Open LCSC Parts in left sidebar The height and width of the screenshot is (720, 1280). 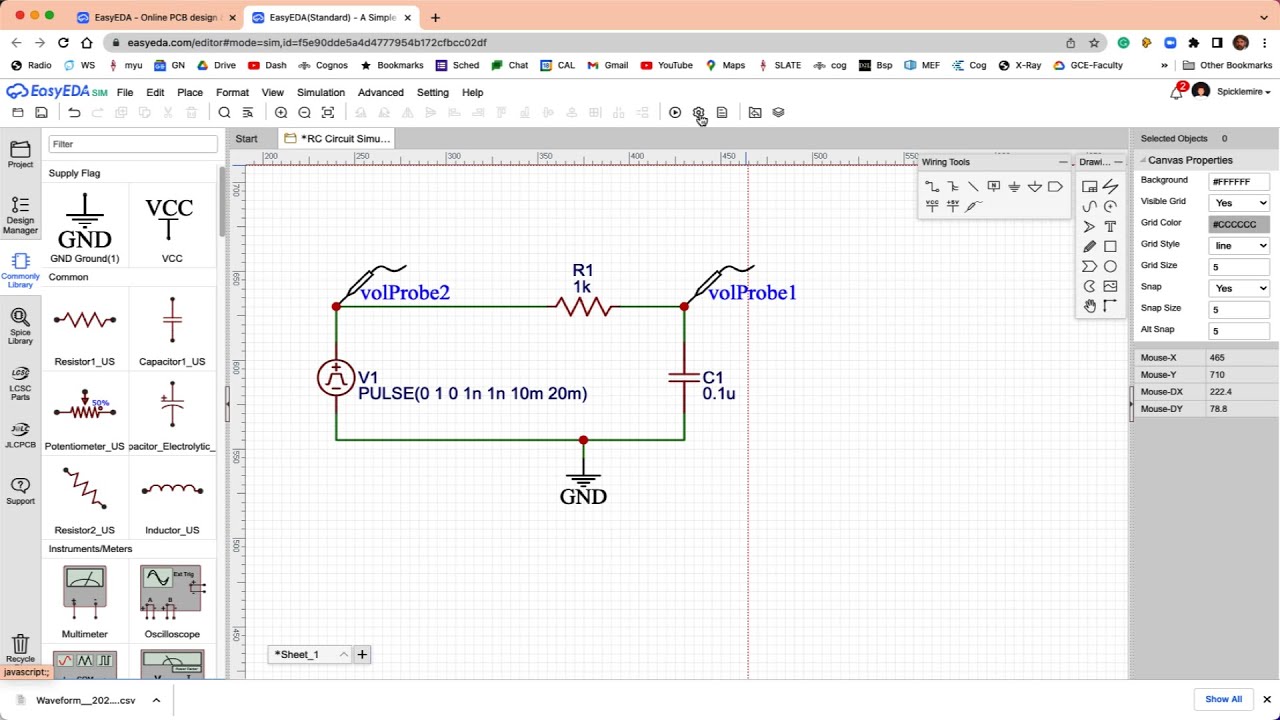(20, 384)
